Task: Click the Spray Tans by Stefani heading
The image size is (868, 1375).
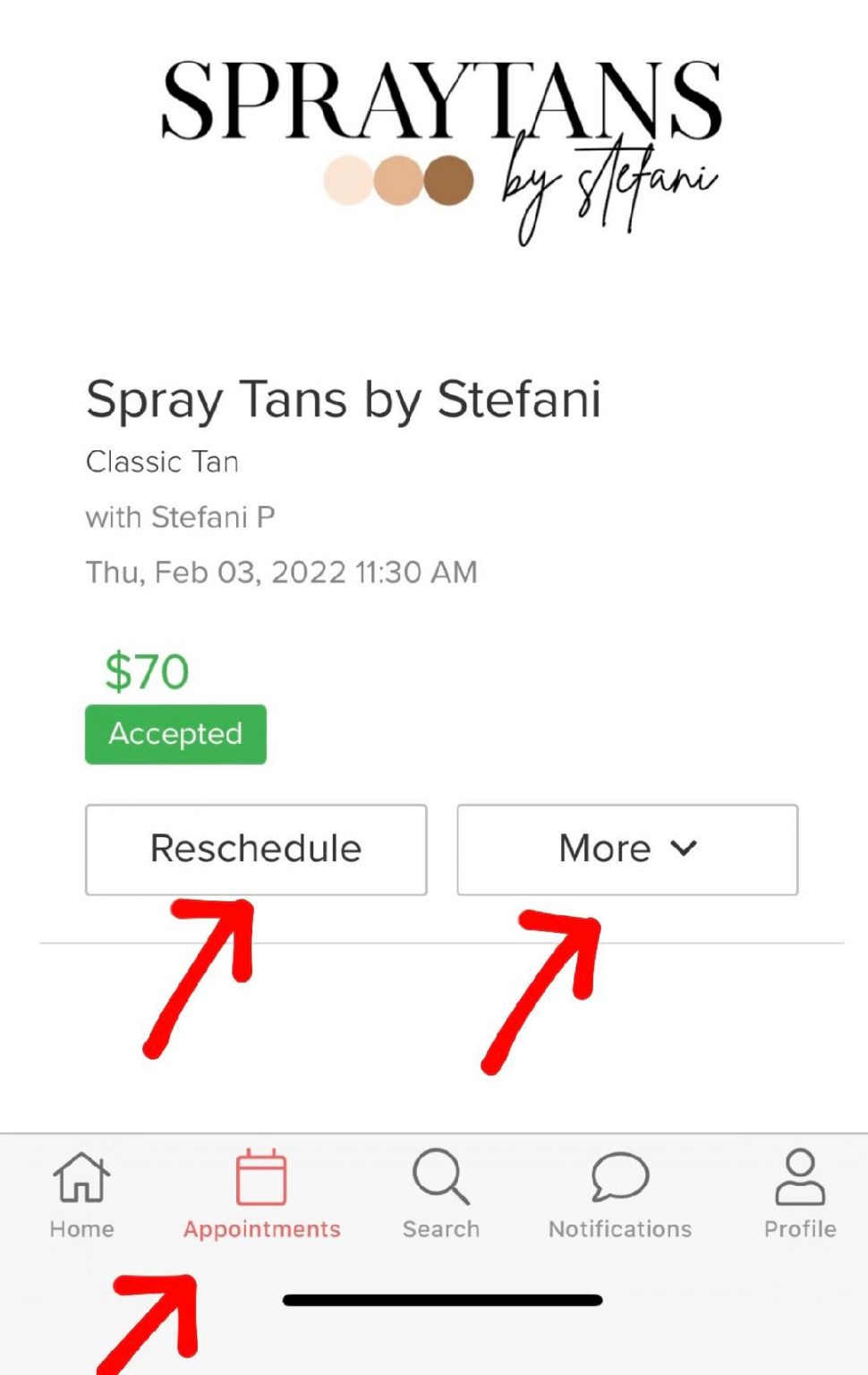Action: pyautogui.click(x=345, y=399)
